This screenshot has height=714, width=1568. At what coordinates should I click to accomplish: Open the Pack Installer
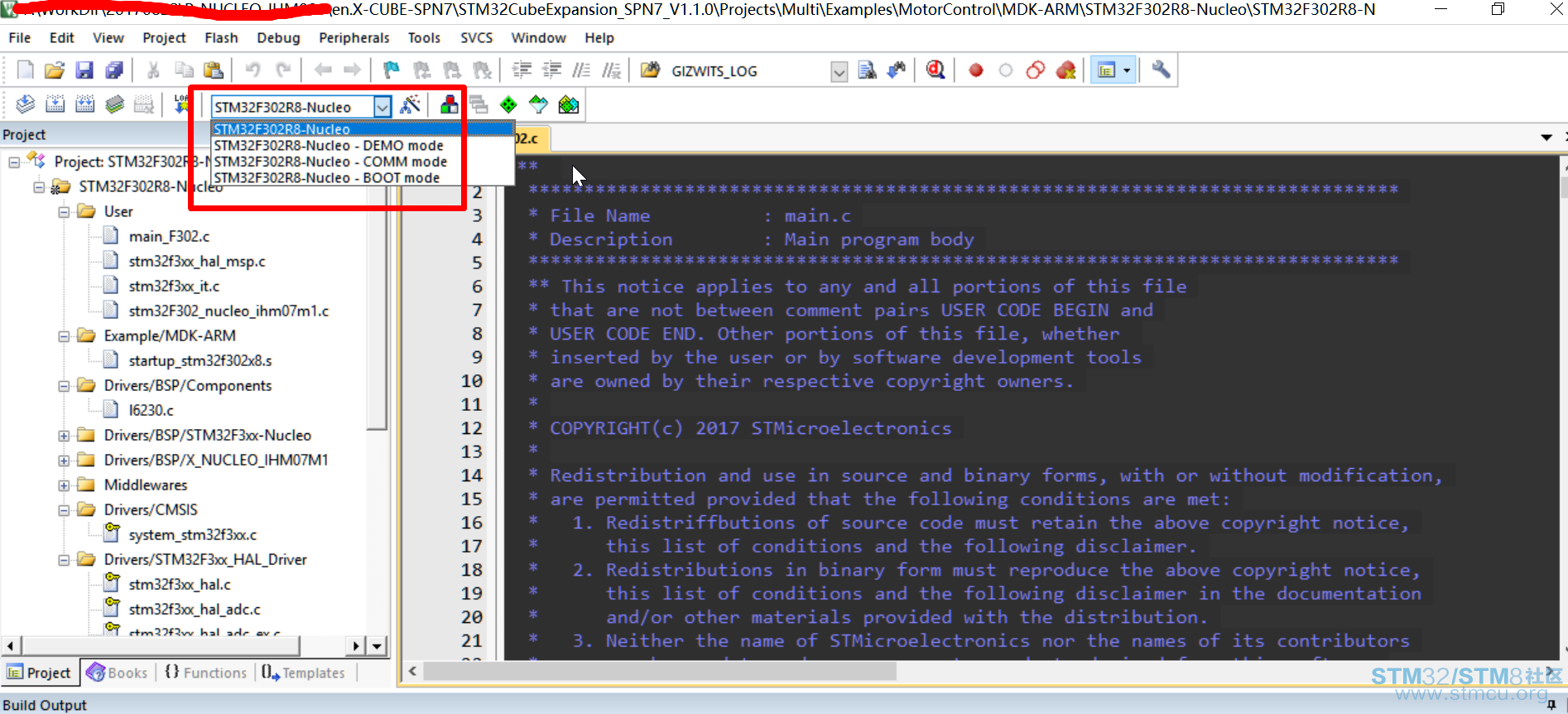[568, 104]
